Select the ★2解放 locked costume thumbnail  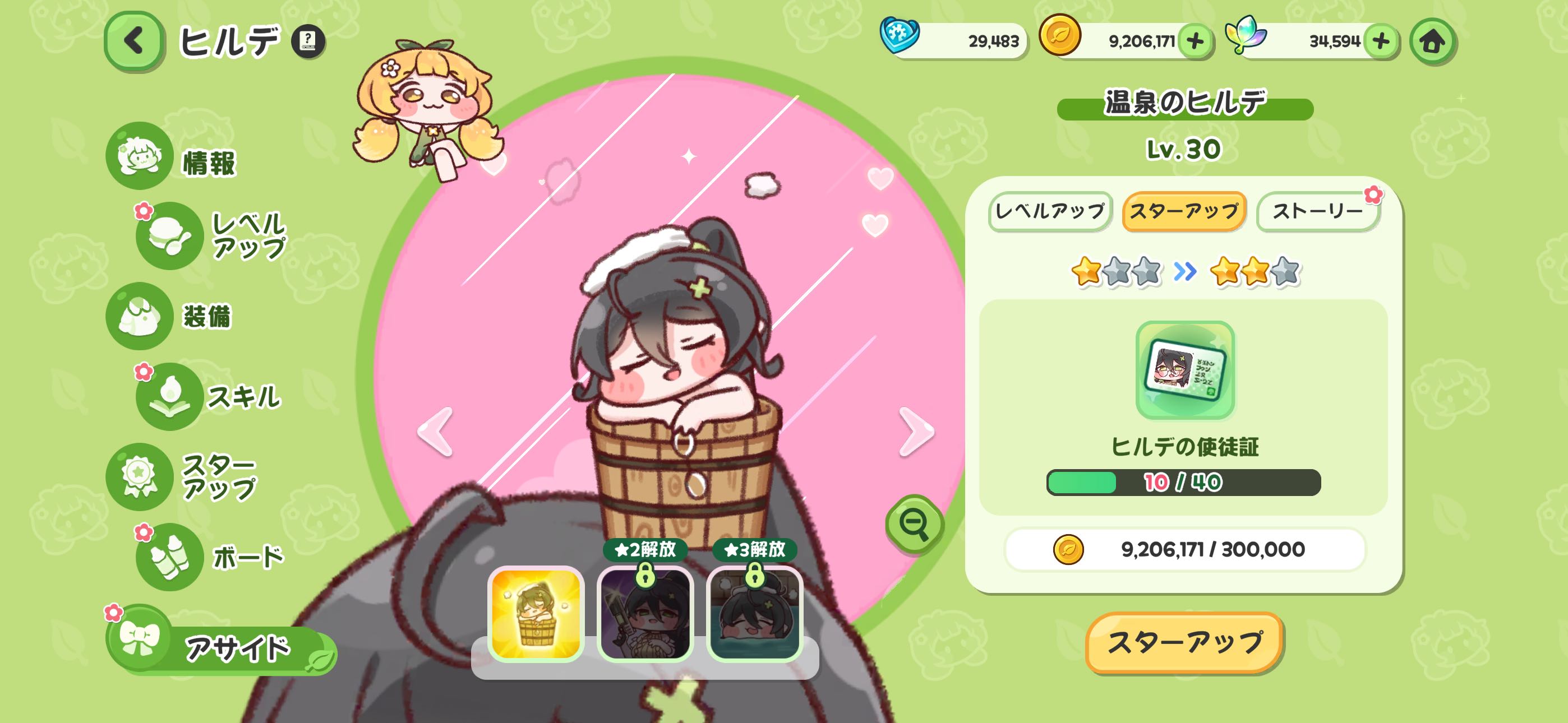[645, 614]
